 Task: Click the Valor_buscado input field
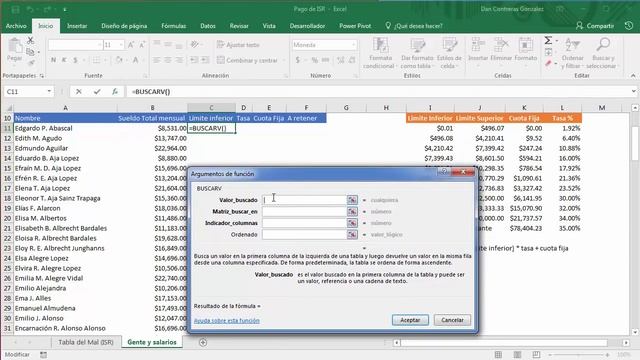[x=304, y=200]
